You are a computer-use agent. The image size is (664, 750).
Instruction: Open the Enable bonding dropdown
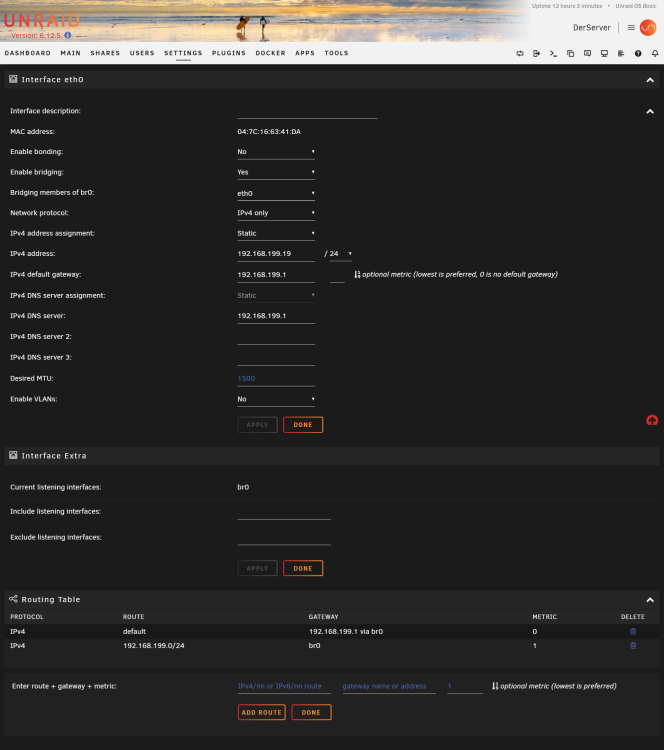click(x=276, y=152)
